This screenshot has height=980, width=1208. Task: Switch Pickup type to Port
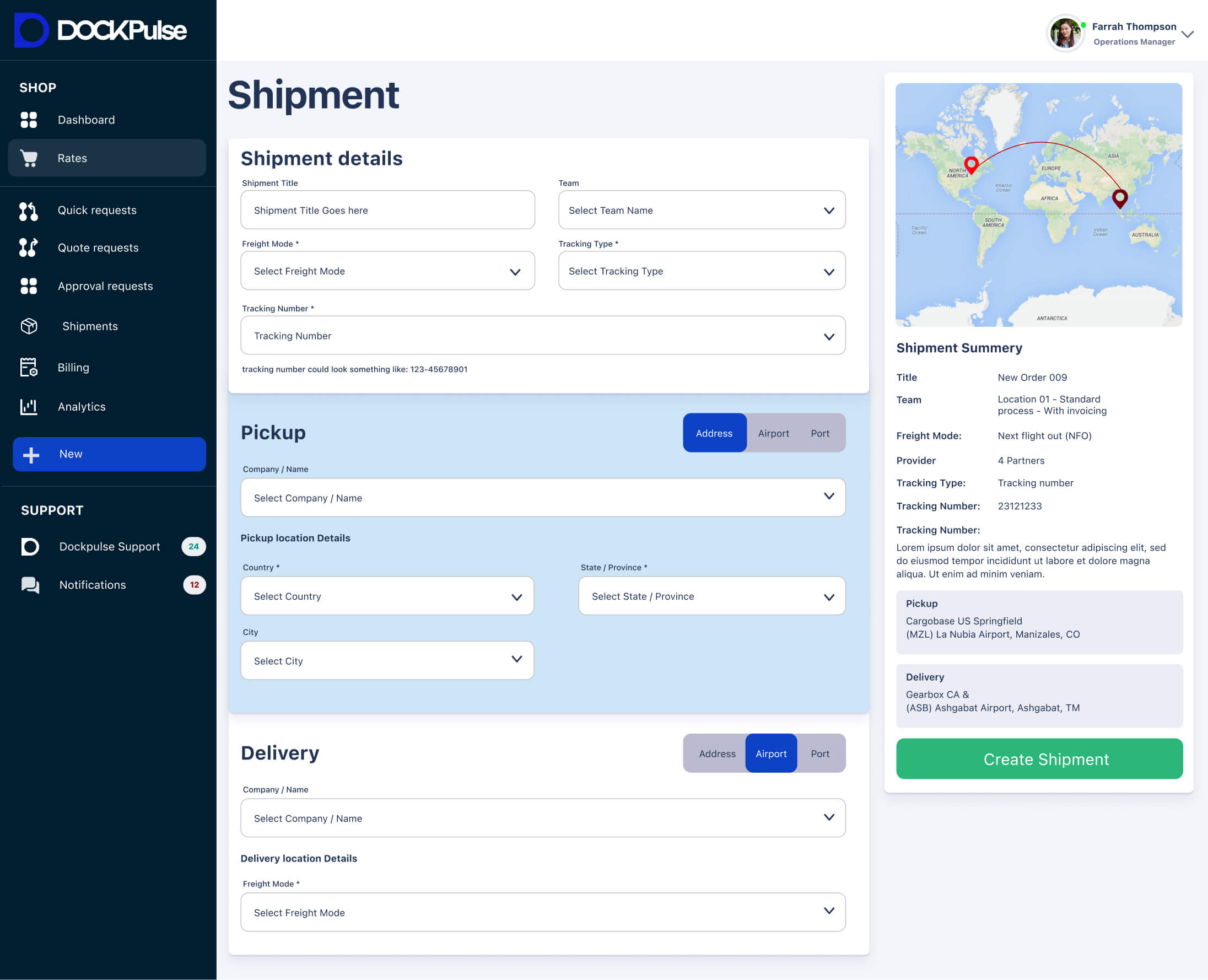coord(819,433)
